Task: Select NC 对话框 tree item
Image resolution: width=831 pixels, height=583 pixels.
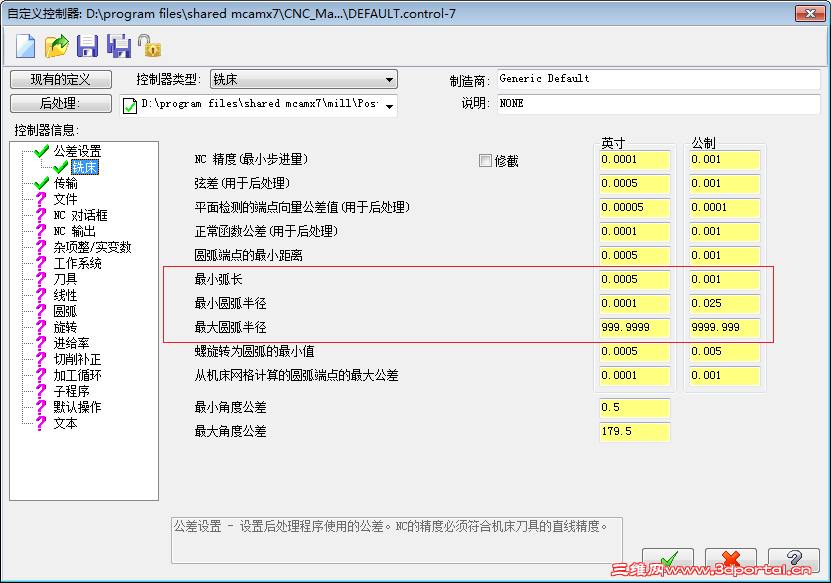Action: tap(80, 215)
